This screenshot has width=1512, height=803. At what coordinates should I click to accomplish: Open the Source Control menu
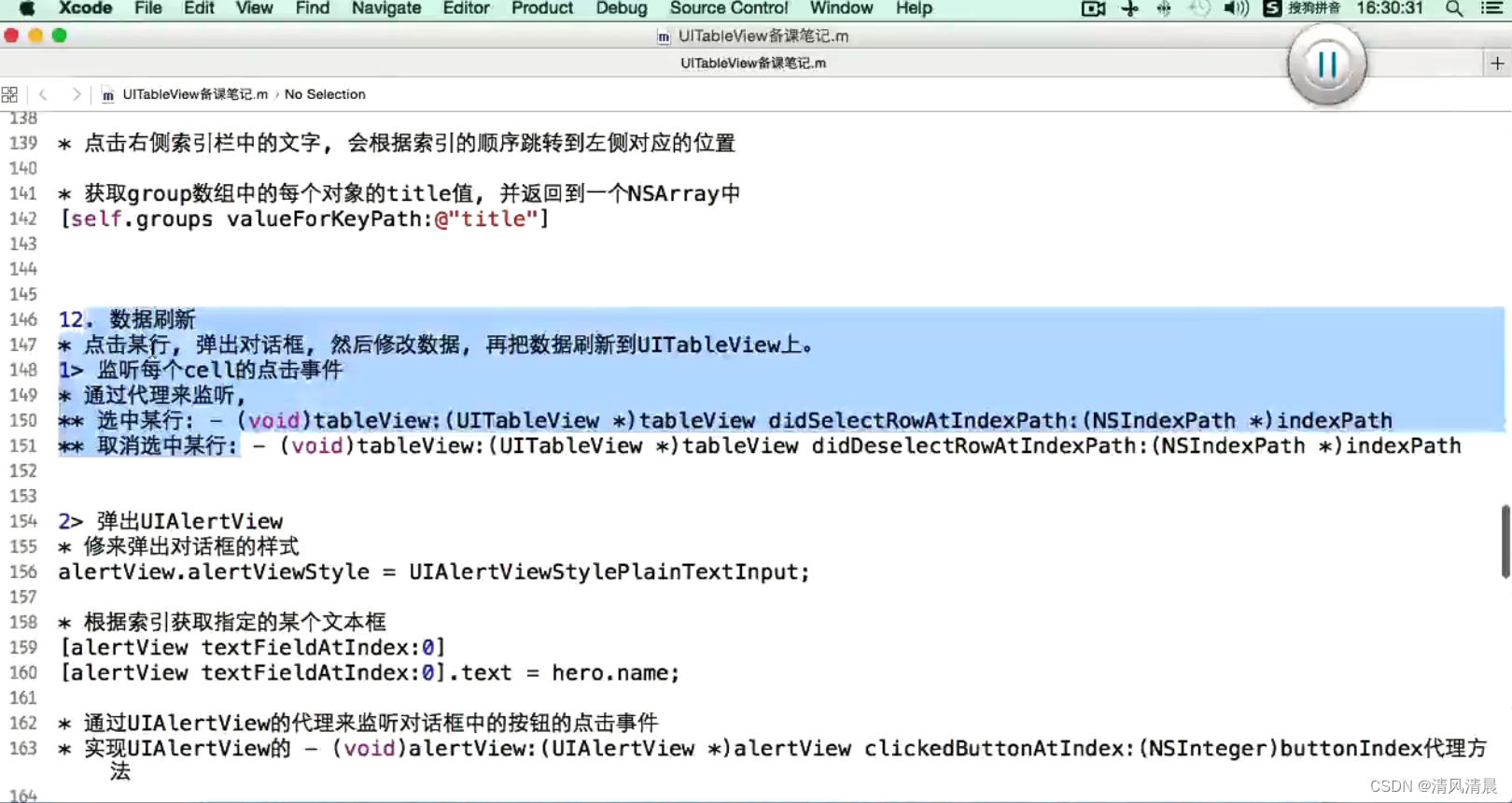click(729, 8)
